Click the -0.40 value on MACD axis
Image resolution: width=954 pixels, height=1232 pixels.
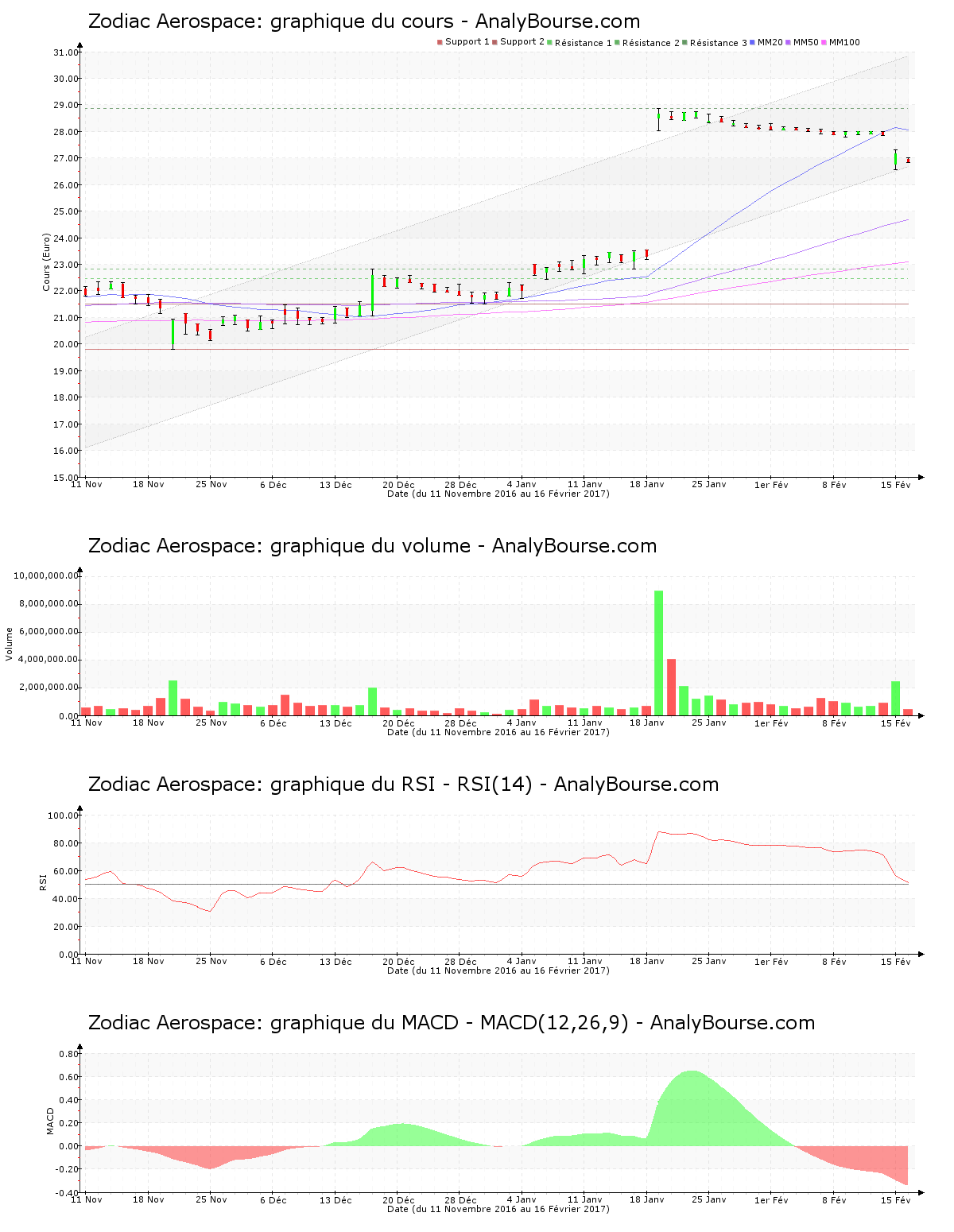click(68, 1193)
